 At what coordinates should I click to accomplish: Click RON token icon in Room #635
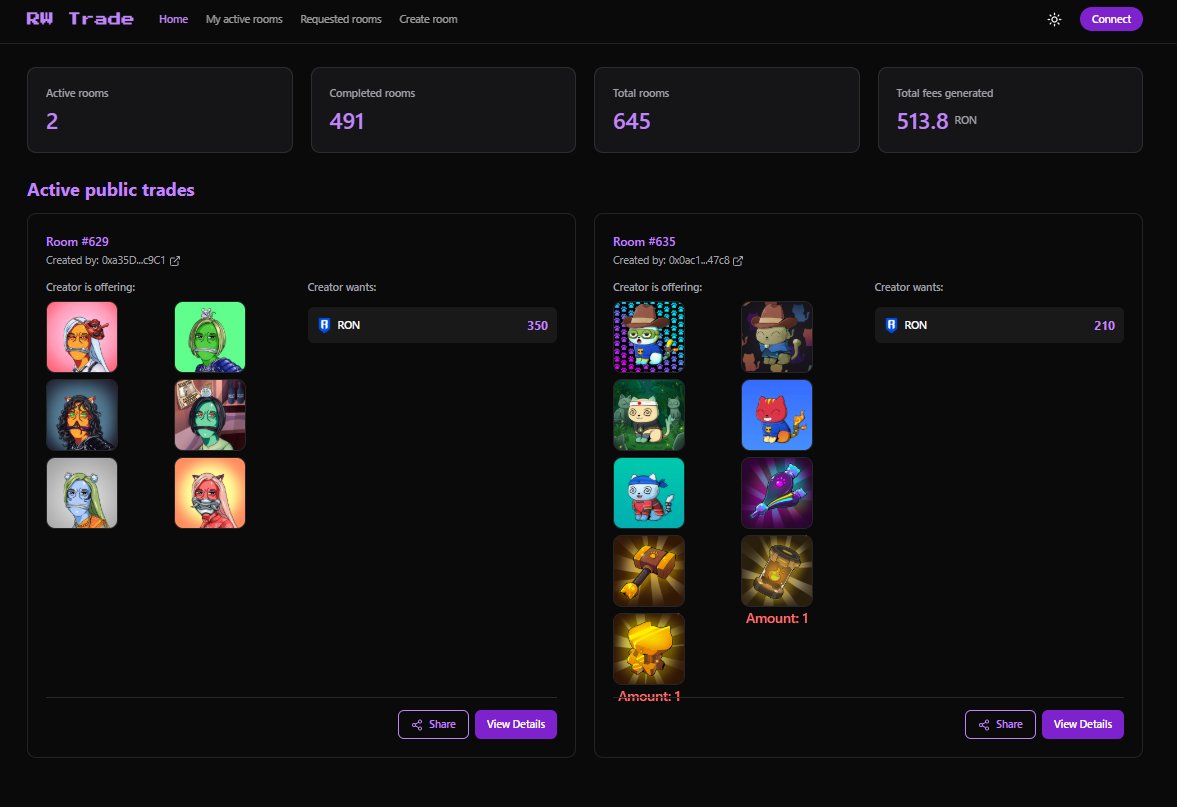[891, 325]
